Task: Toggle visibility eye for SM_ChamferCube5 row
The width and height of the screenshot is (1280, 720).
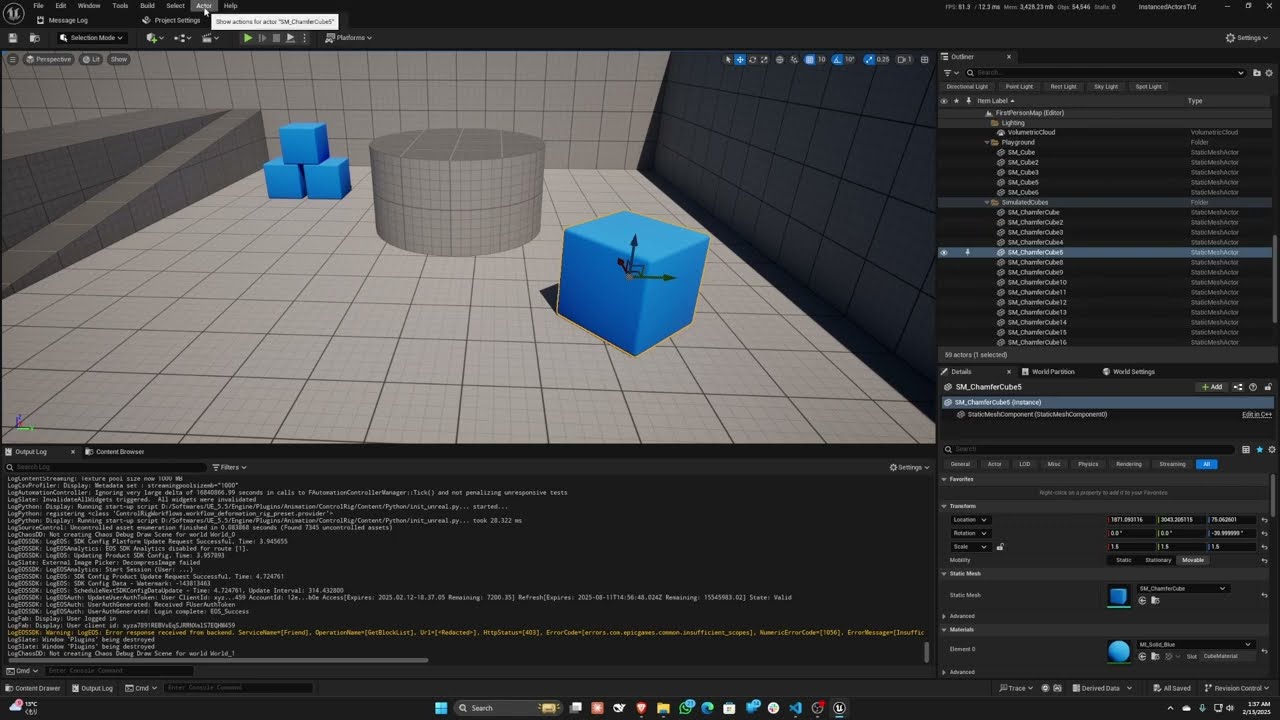Action: 943,252
